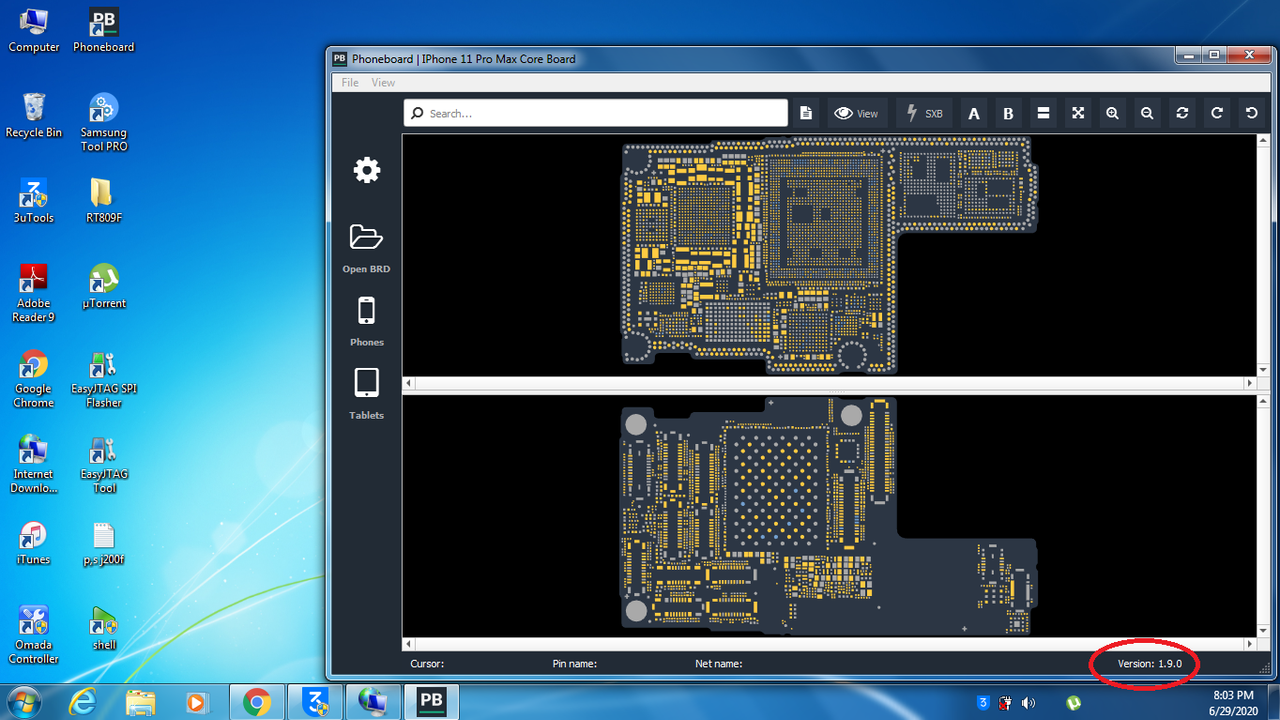Click the Pin name: status label
Viewport: 1280px width, 720px height.
click(575, 663)
